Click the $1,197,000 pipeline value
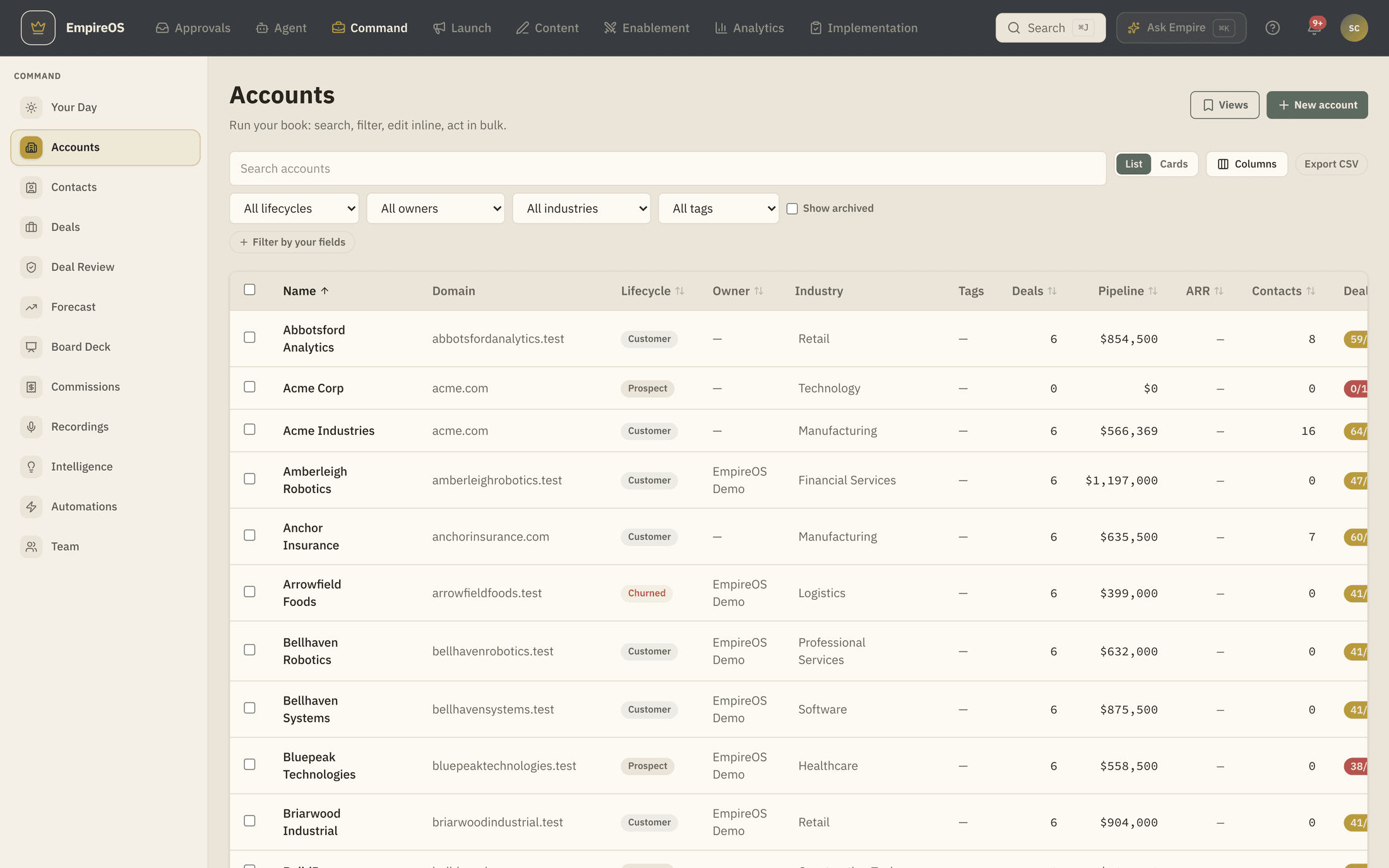The height and width of the screenshot is (868, 1389). pos(1121,480)
